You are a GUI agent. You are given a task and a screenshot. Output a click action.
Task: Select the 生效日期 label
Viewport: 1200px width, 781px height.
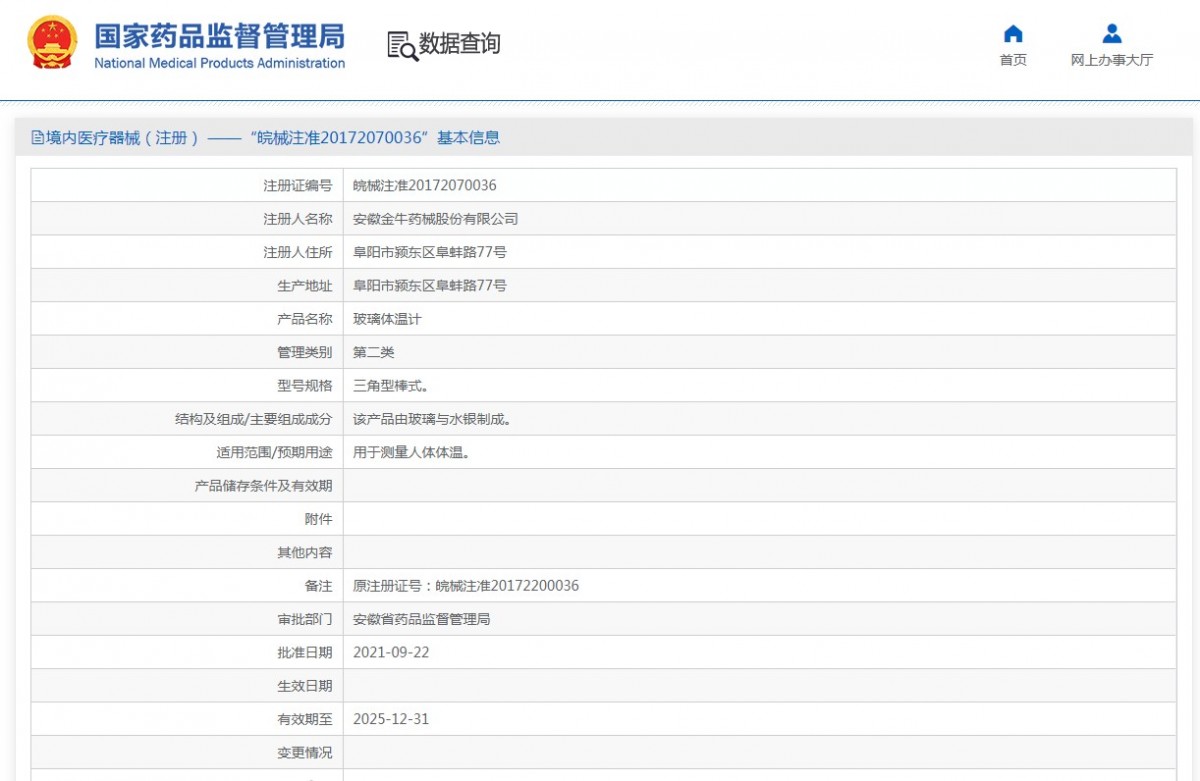[x=304, y=686]
